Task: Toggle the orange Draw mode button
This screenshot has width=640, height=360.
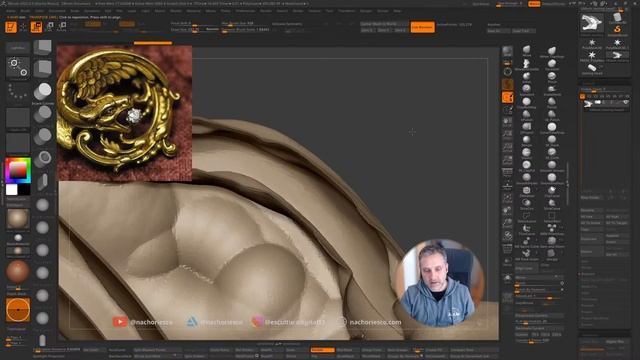Action: tap(36, 27)
